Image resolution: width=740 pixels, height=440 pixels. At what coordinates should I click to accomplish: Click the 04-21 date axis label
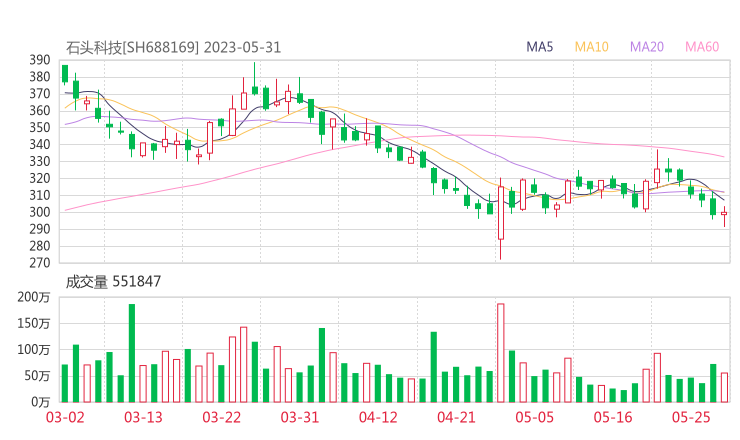(x=456, y=417)
